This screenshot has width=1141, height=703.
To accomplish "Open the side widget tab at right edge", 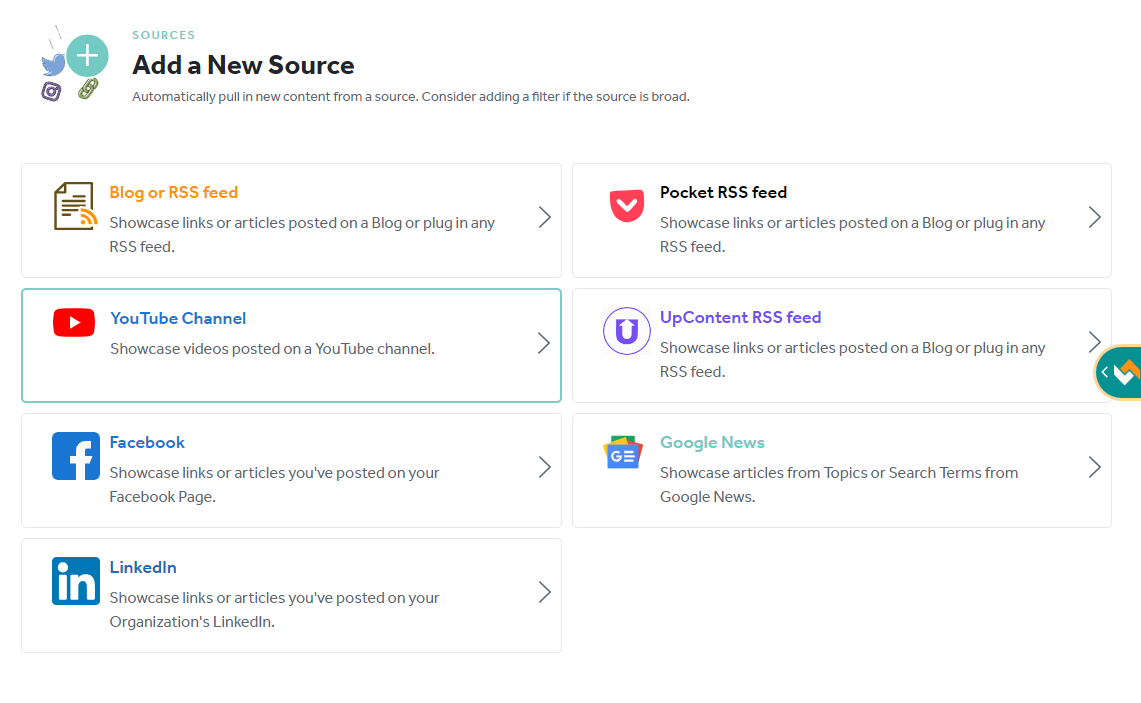I will 1118,373.
